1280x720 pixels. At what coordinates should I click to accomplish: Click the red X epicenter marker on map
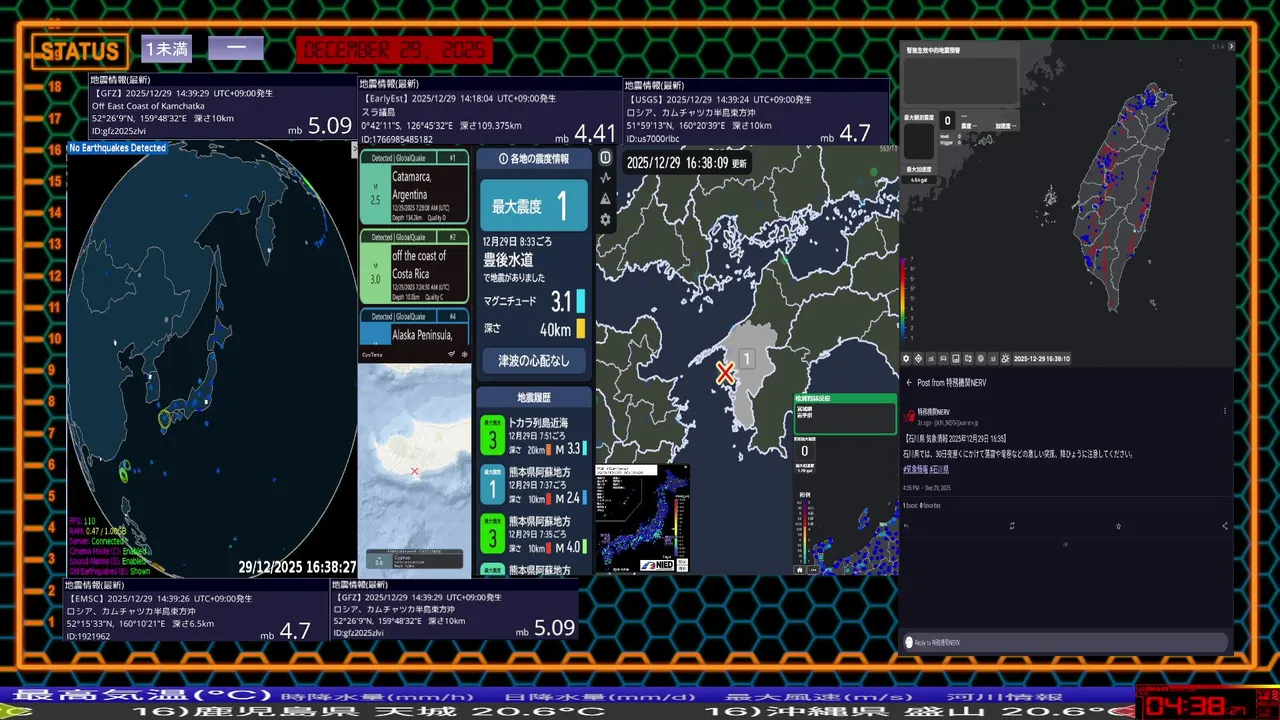[x=725, y=374]
